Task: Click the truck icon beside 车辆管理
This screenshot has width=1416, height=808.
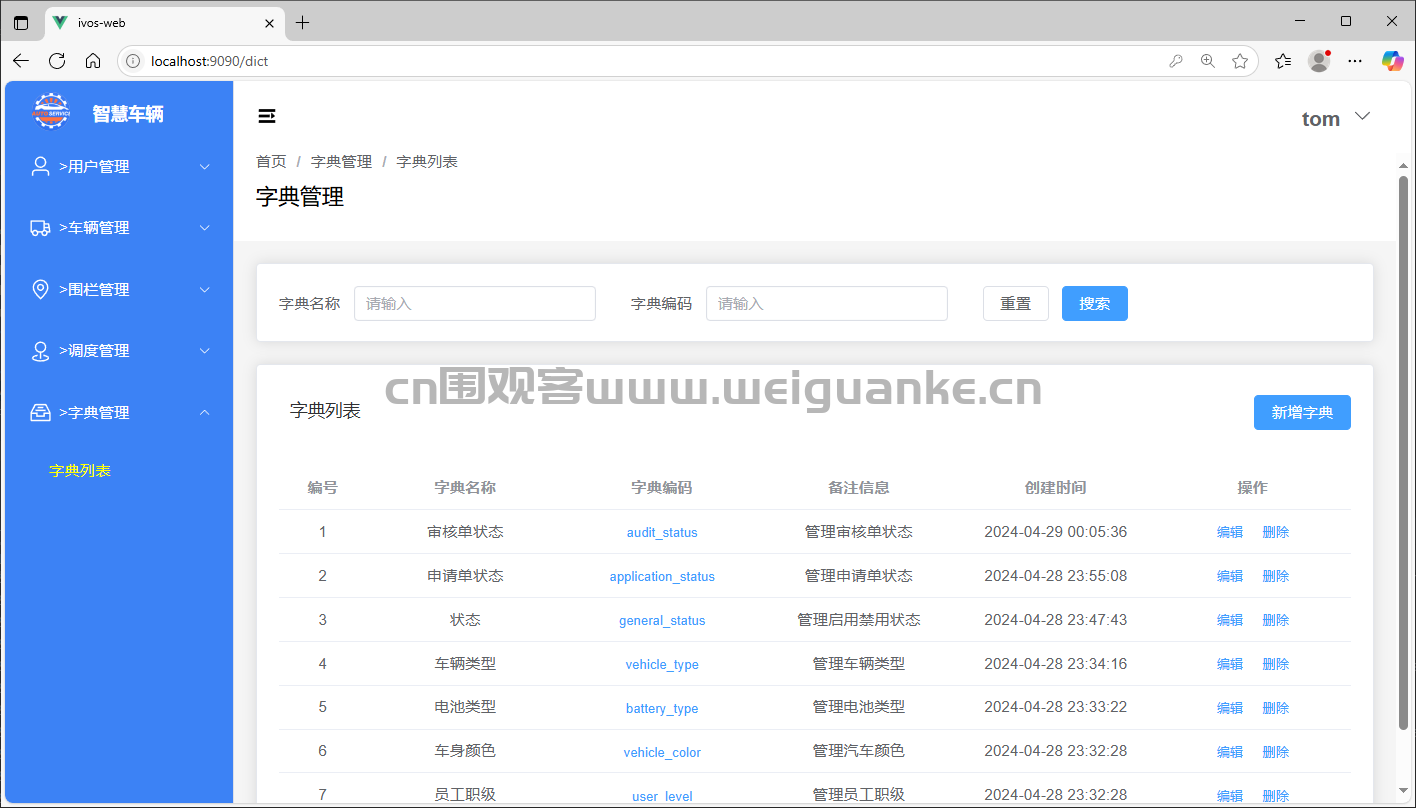Action: tap(40, 228)
